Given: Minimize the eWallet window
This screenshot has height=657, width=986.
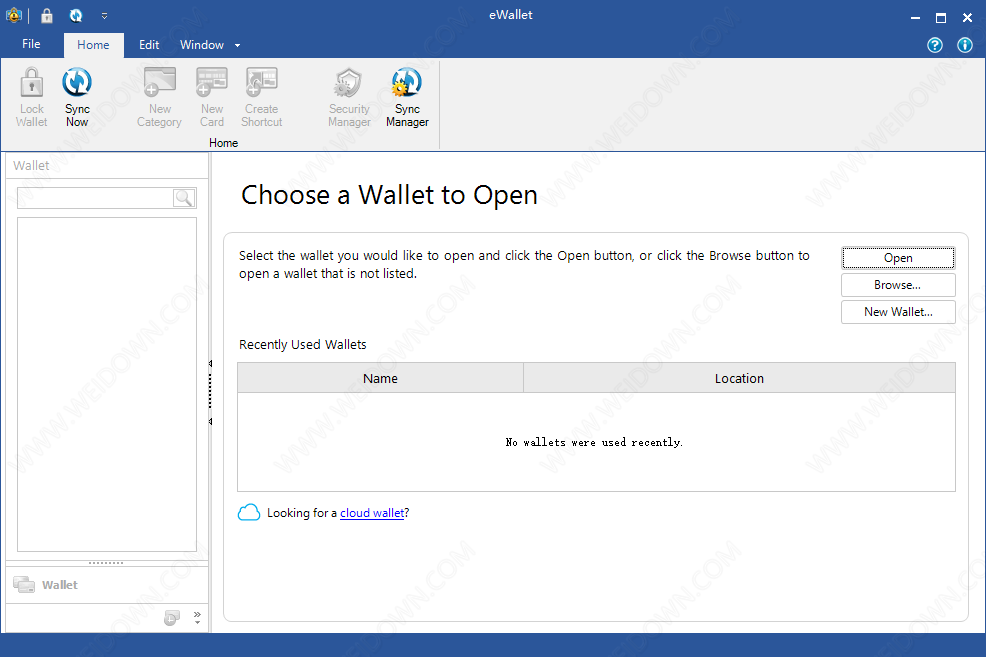Looking at the screenshot, I should coord(916,18).
